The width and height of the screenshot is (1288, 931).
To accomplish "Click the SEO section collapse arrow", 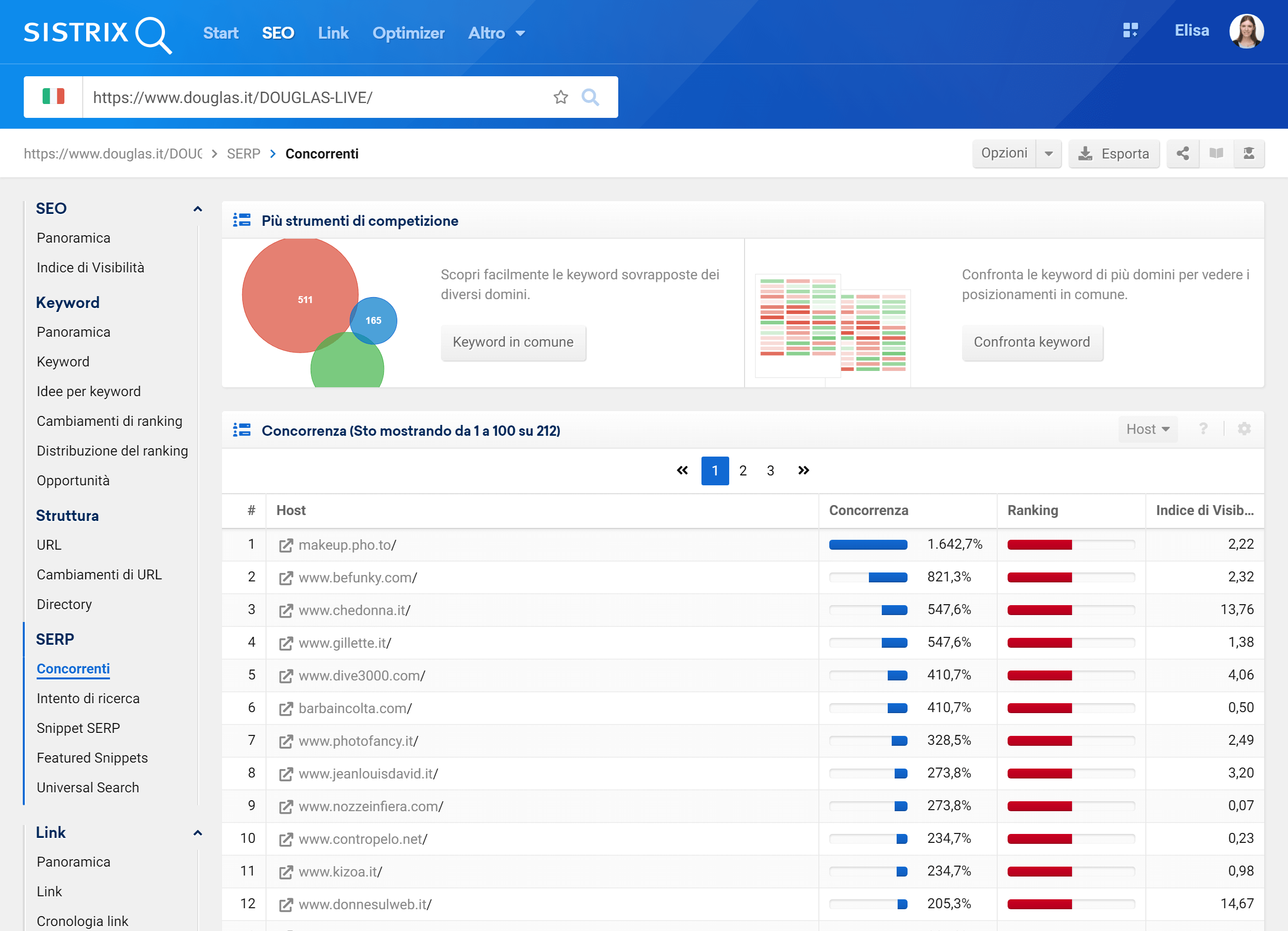I will pos(197,209).
